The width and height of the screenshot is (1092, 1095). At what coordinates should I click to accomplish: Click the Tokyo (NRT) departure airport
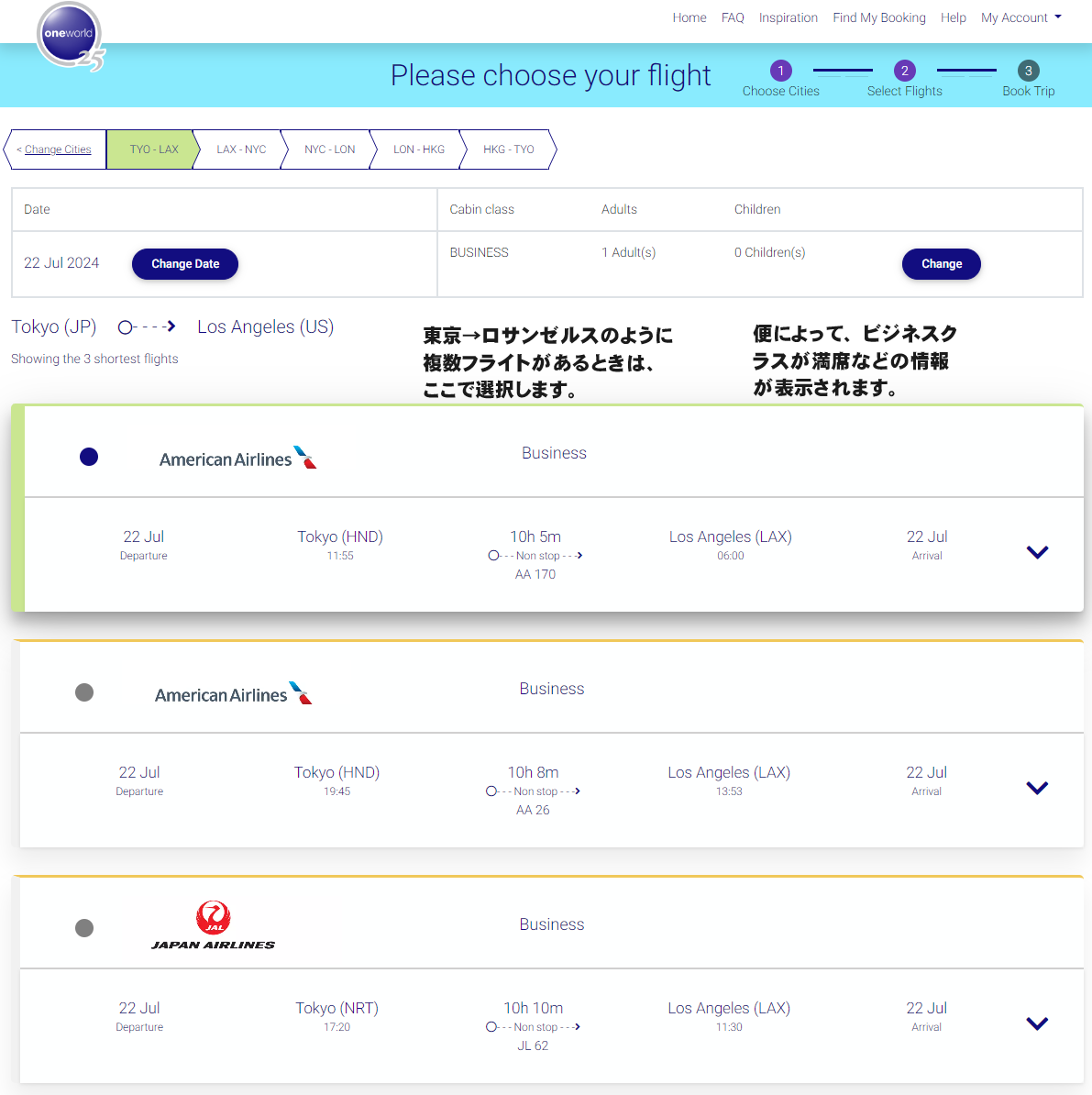point(336,1009)
